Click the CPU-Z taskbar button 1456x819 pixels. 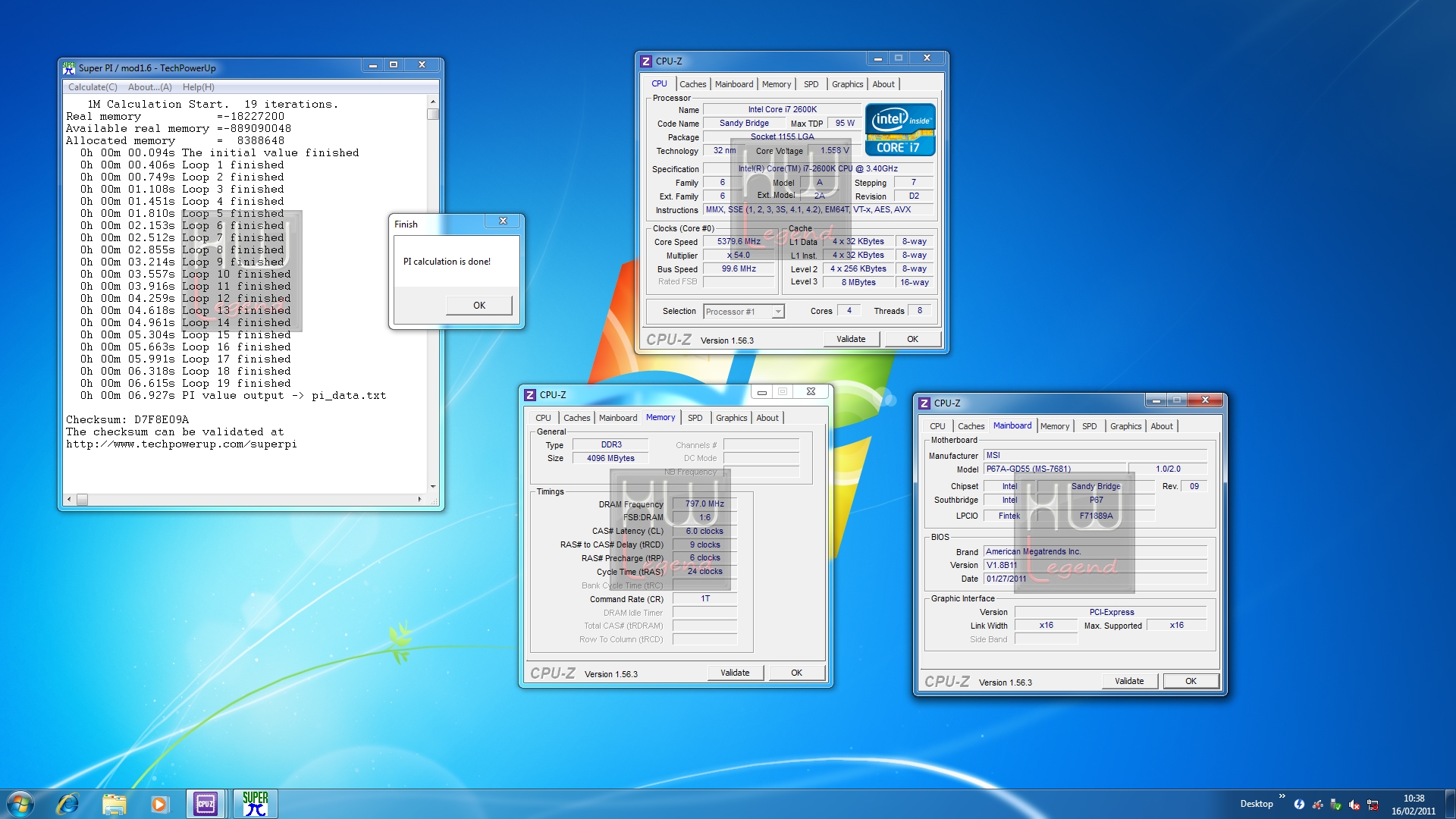coord(206,804)
